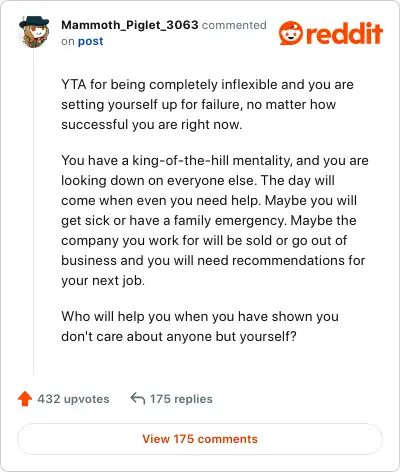
Task: Click the "View 175 comments" button
Action: tap(200, 439)
